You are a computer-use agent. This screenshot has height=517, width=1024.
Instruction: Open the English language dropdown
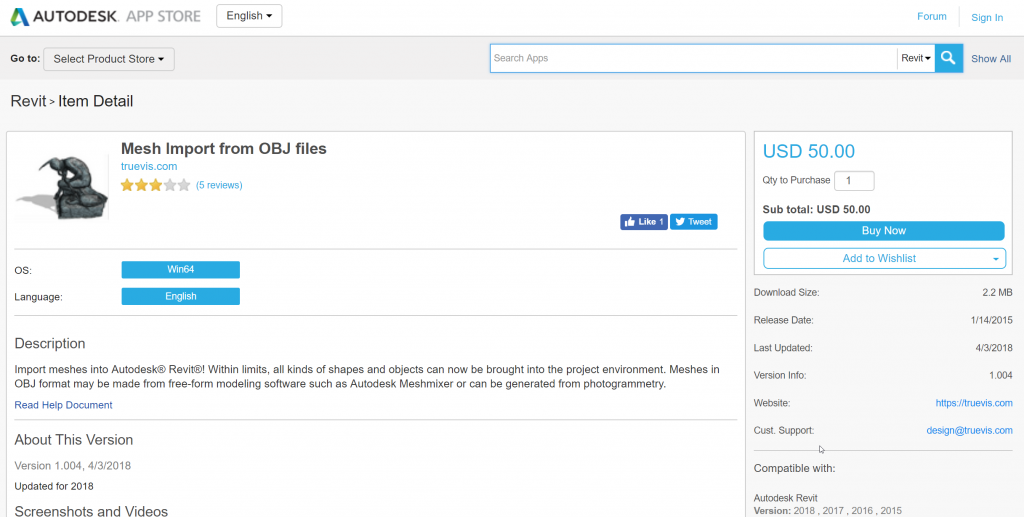pyautogui.click(x=249, y=16)
